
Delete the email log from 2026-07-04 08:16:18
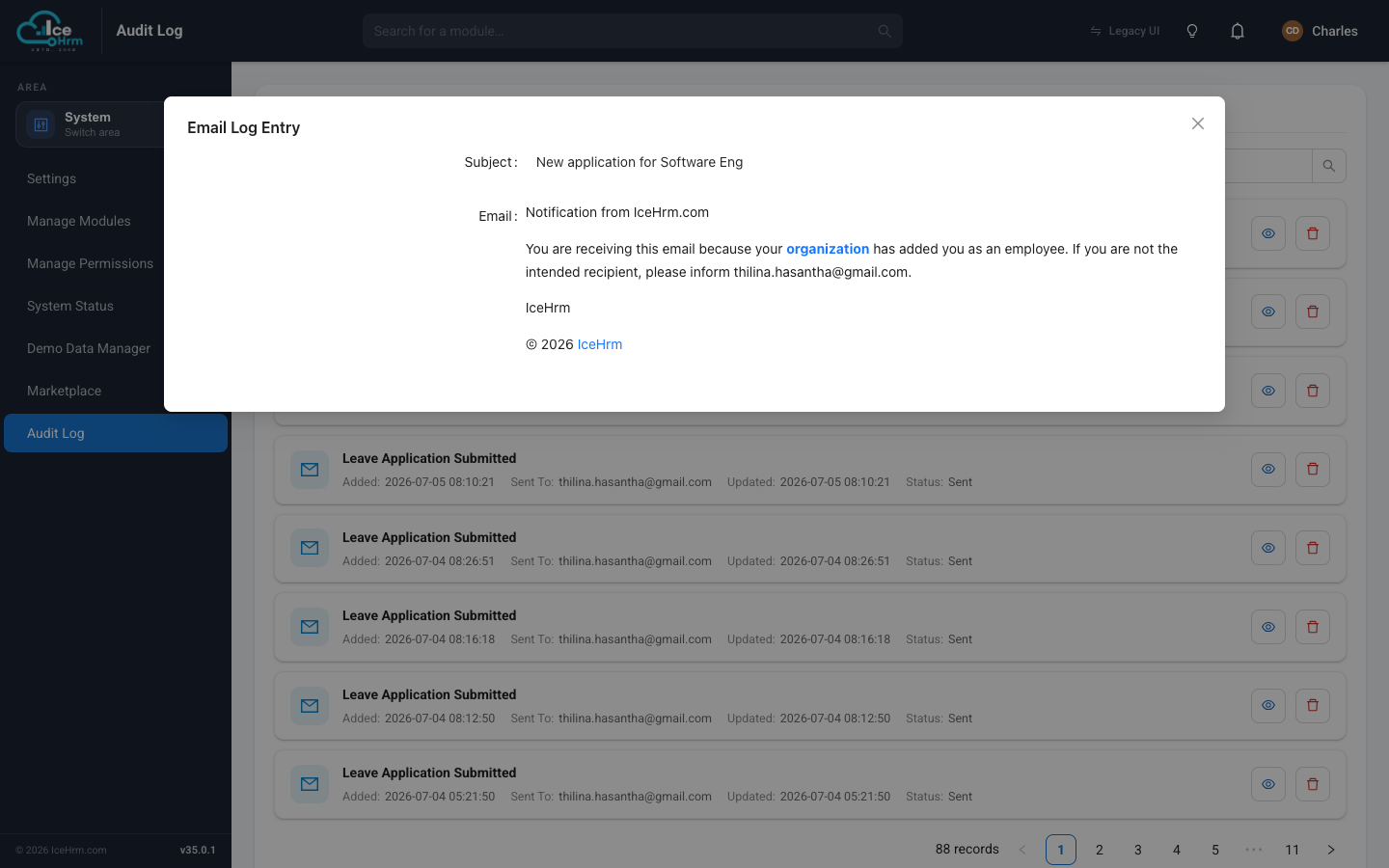coord(1313,627)
